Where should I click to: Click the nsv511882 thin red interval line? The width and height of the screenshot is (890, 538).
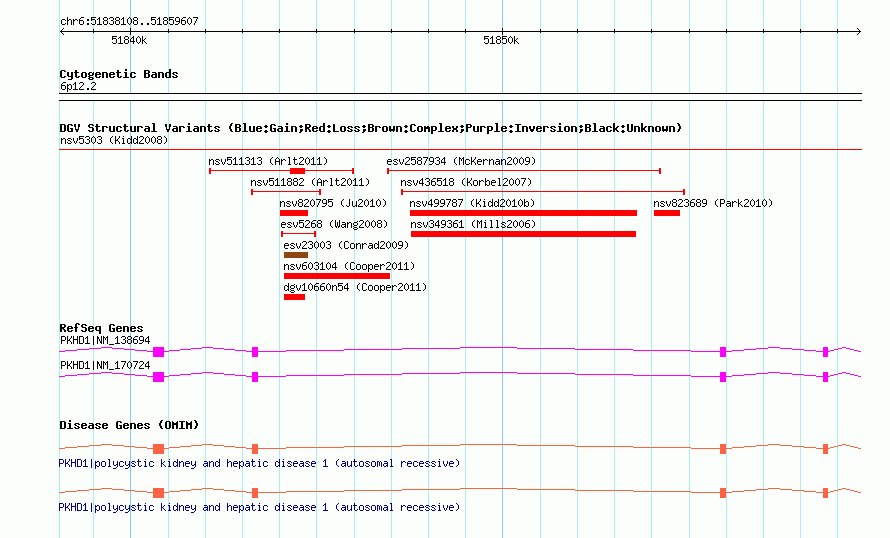(x=286, y=192)
